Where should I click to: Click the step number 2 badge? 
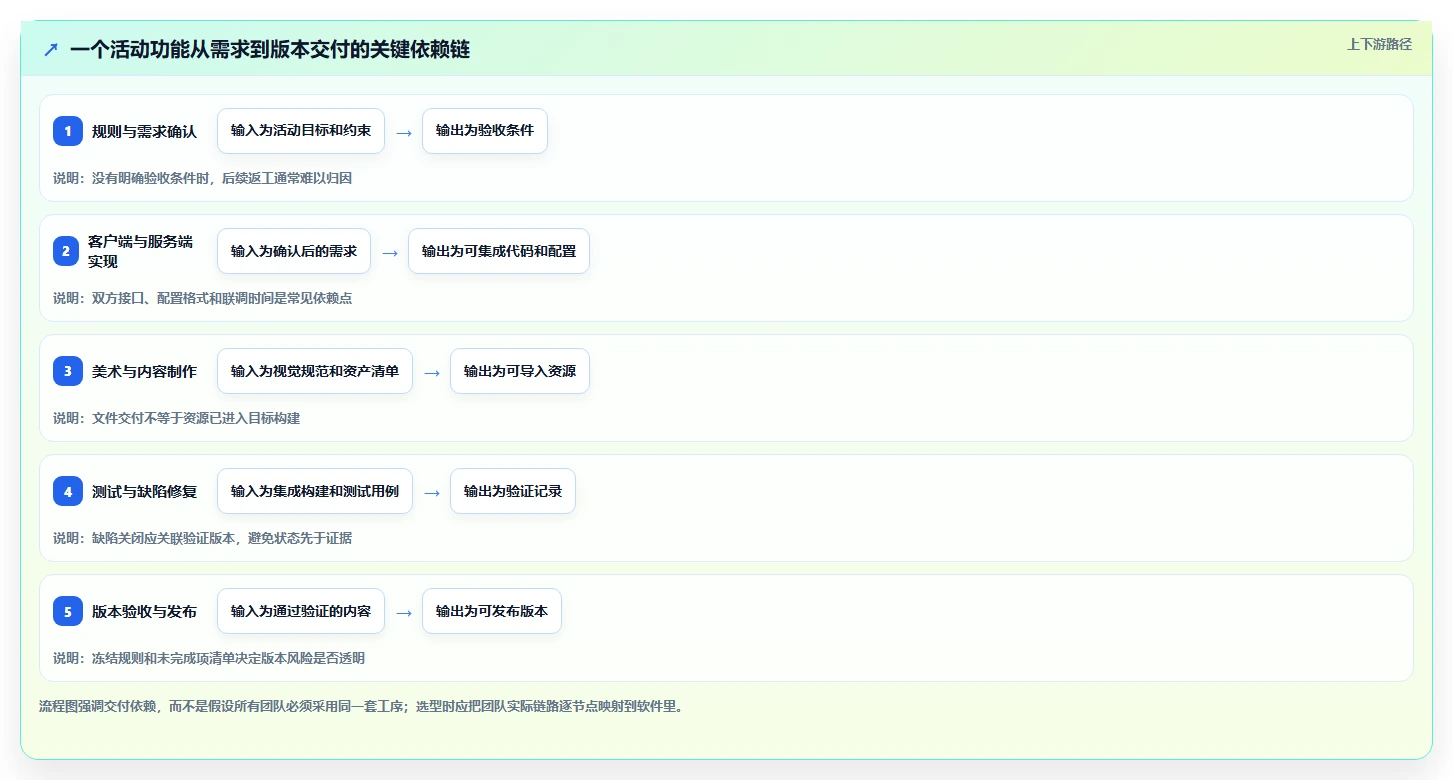point(68,251)
